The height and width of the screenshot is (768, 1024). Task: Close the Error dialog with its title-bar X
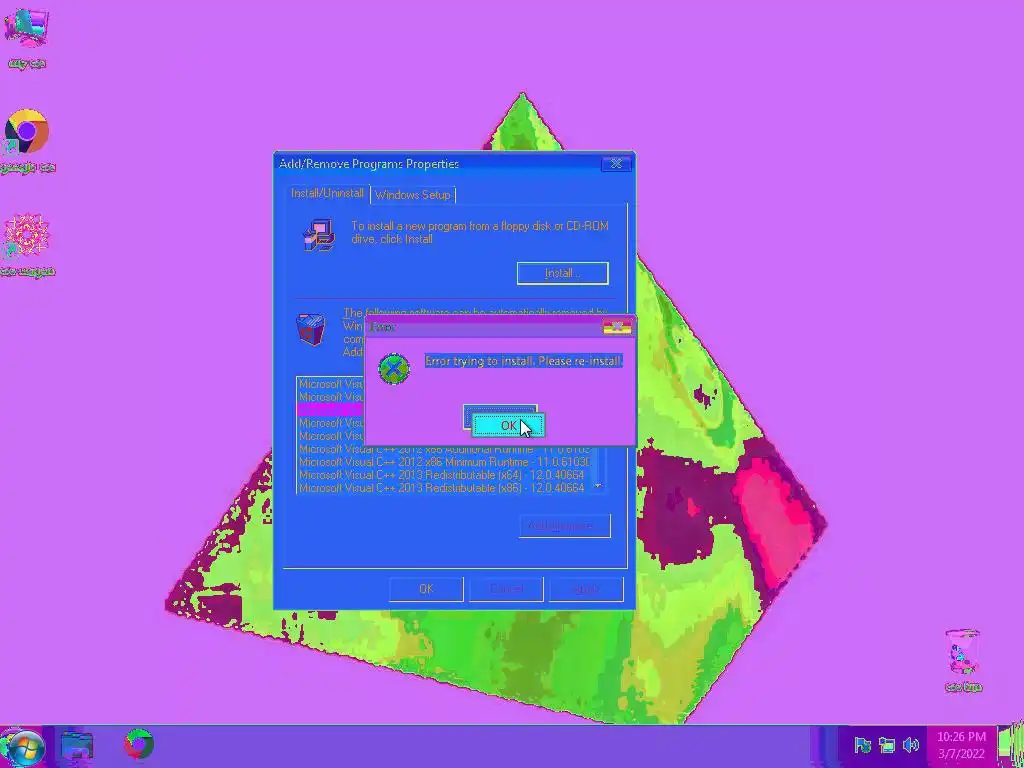click(617, 327)
